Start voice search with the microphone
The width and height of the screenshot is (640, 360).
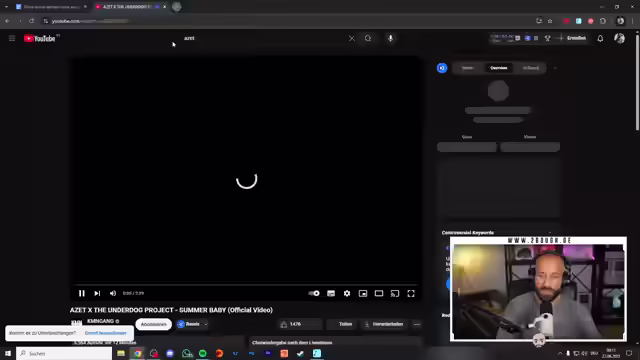coord(390,38)
